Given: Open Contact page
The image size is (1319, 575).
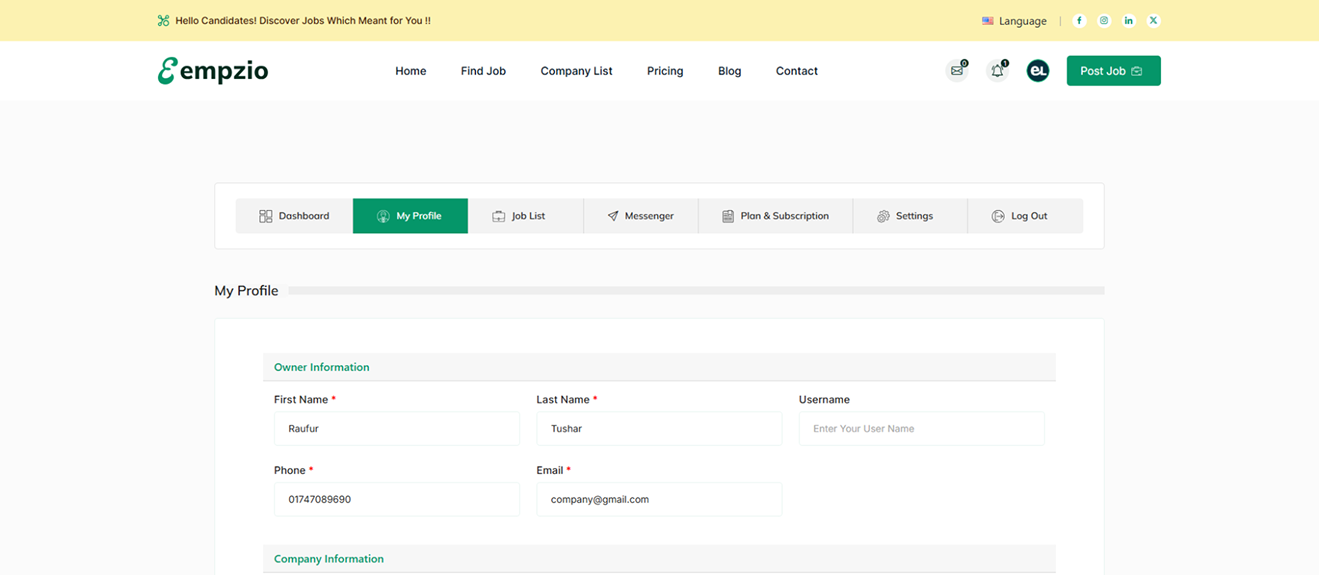Looking at the screenshot, I should (797, 71).
